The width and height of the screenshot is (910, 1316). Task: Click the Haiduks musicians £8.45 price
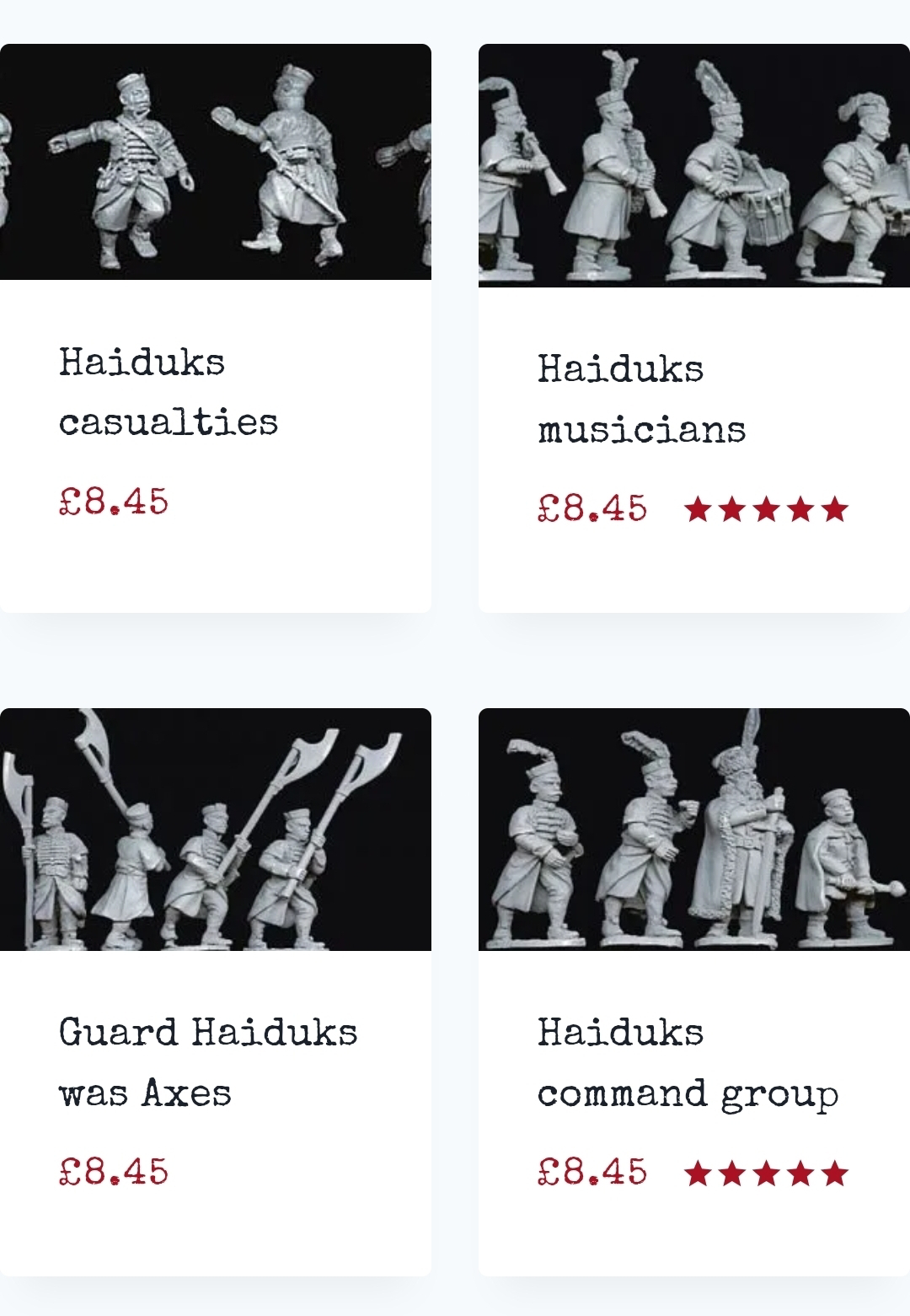coord(592,508)
